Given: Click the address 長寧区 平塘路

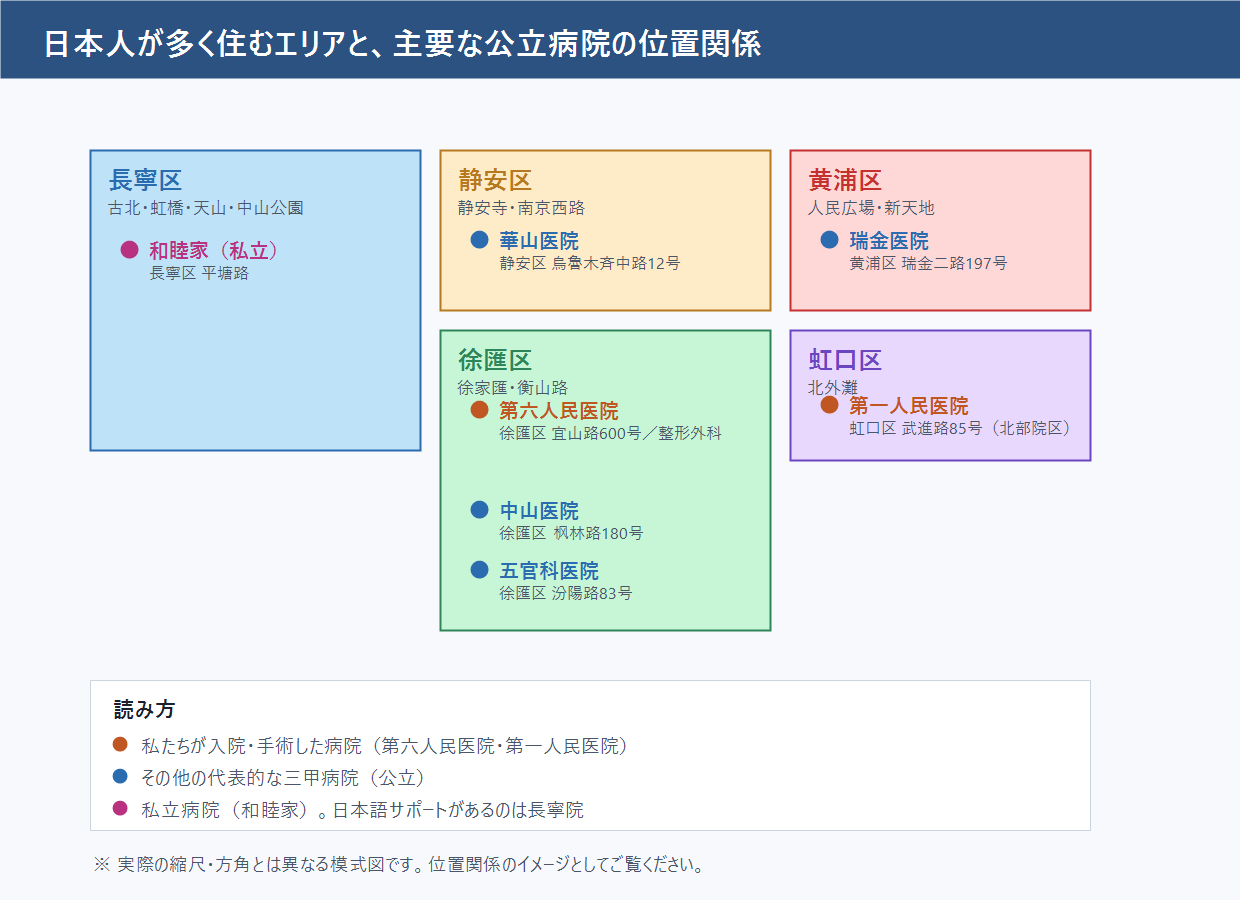Looking at the screenshot, I should click(x=199, y=273).
